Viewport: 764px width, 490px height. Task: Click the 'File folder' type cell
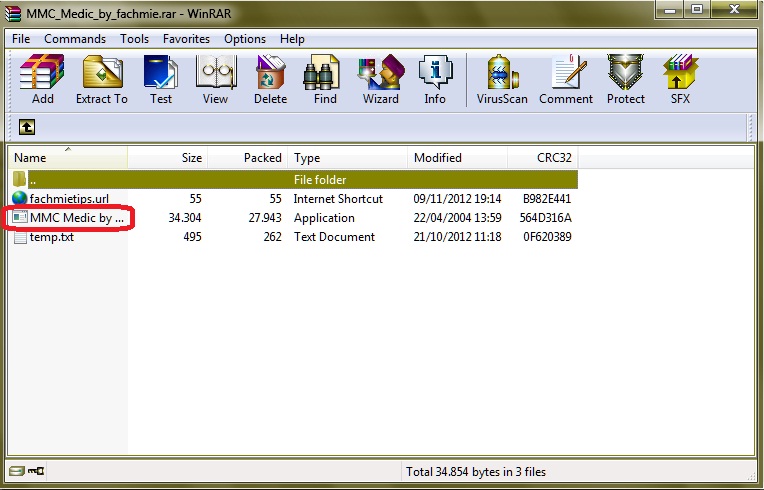click(320, 180)
